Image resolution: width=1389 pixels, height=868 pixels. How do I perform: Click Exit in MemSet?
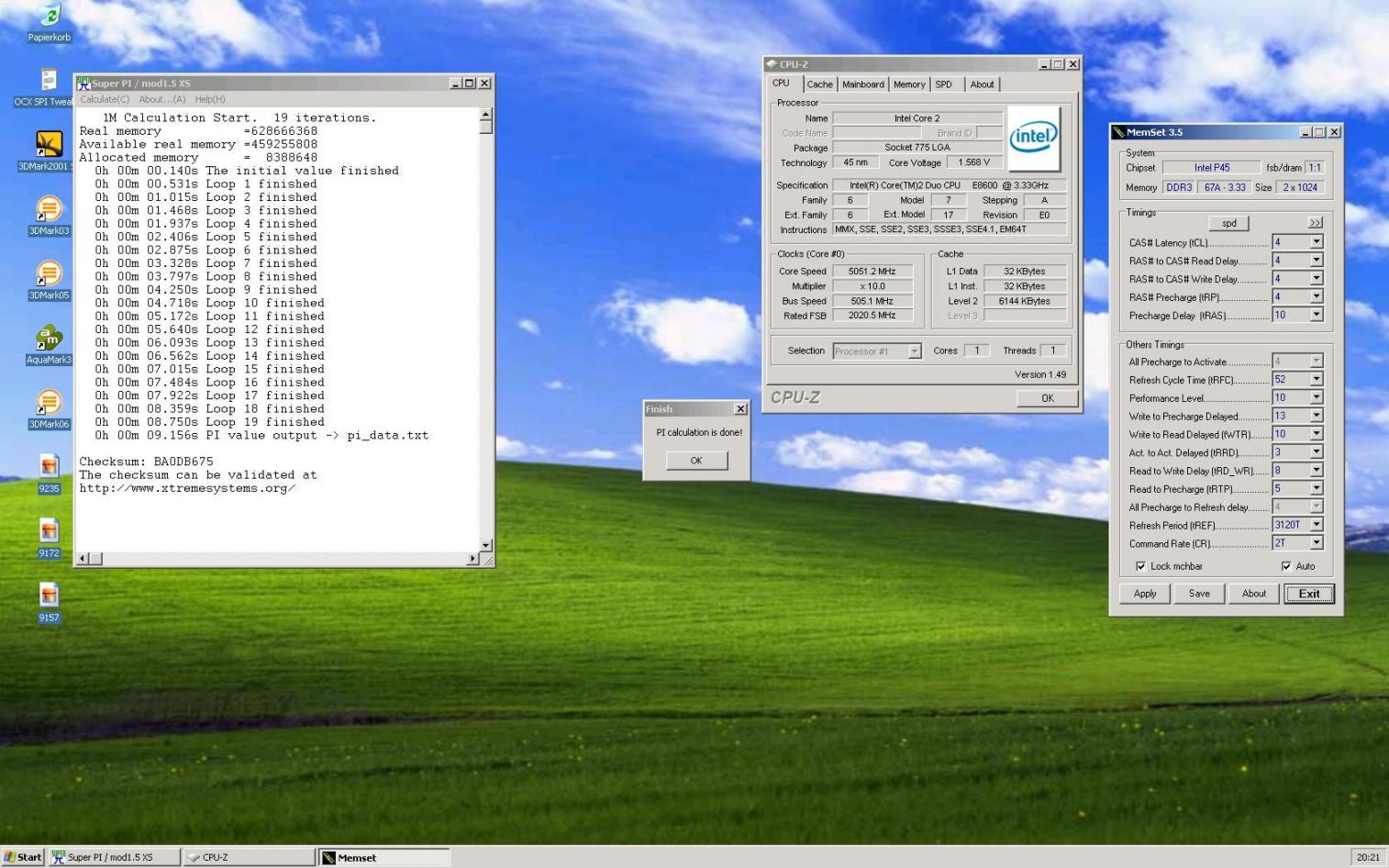(1309, 594)
